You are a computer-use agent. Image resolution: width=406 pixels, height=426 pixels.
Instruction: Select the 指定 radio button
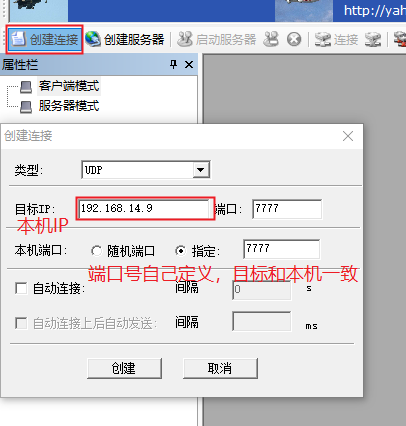tap(181, 251)
